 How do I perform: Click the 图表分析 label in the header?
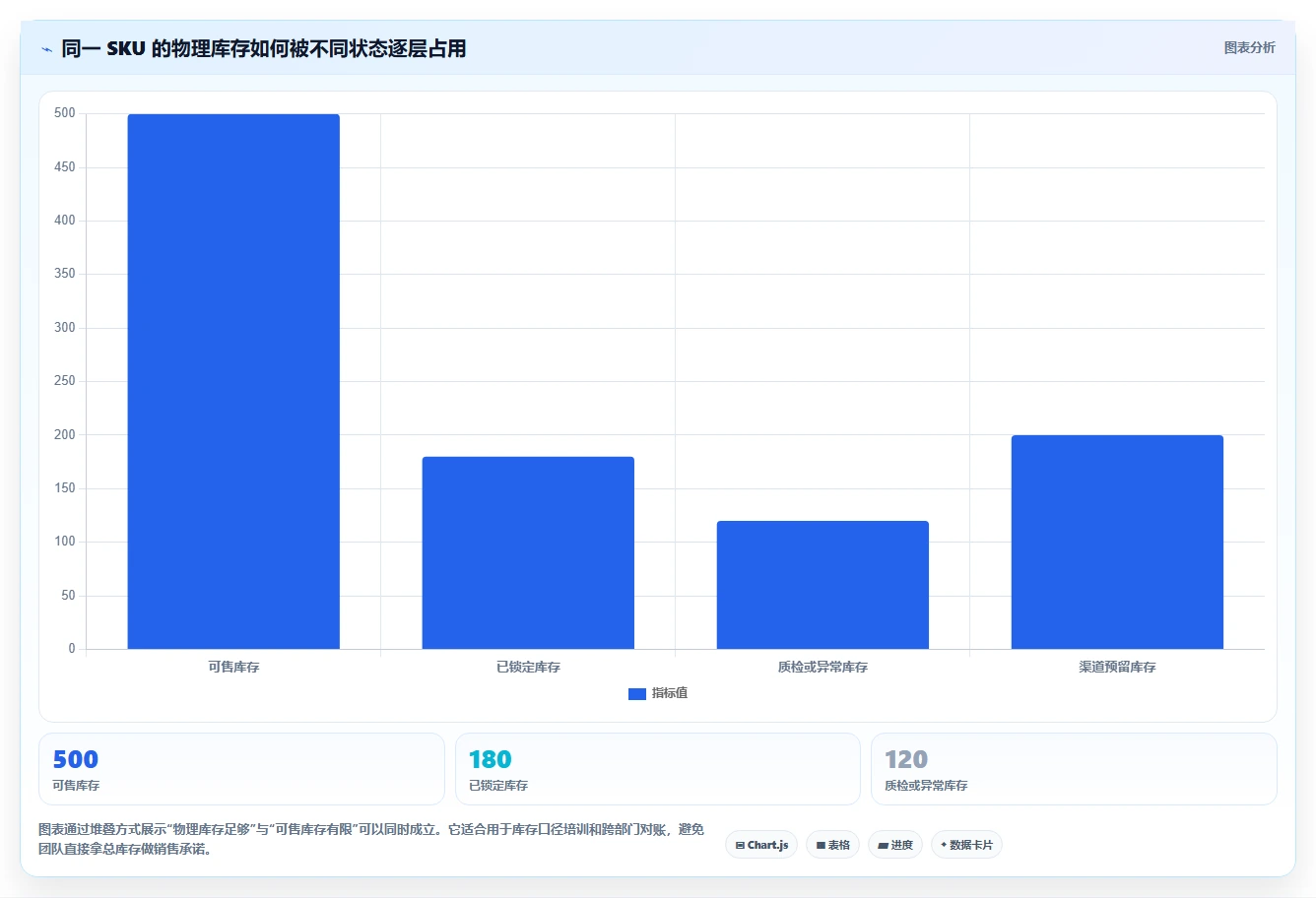point(1249,47)
